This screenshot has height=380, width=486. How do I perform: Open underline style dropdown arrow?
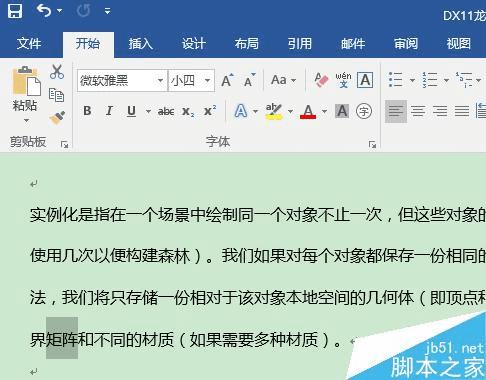point(148,111)
